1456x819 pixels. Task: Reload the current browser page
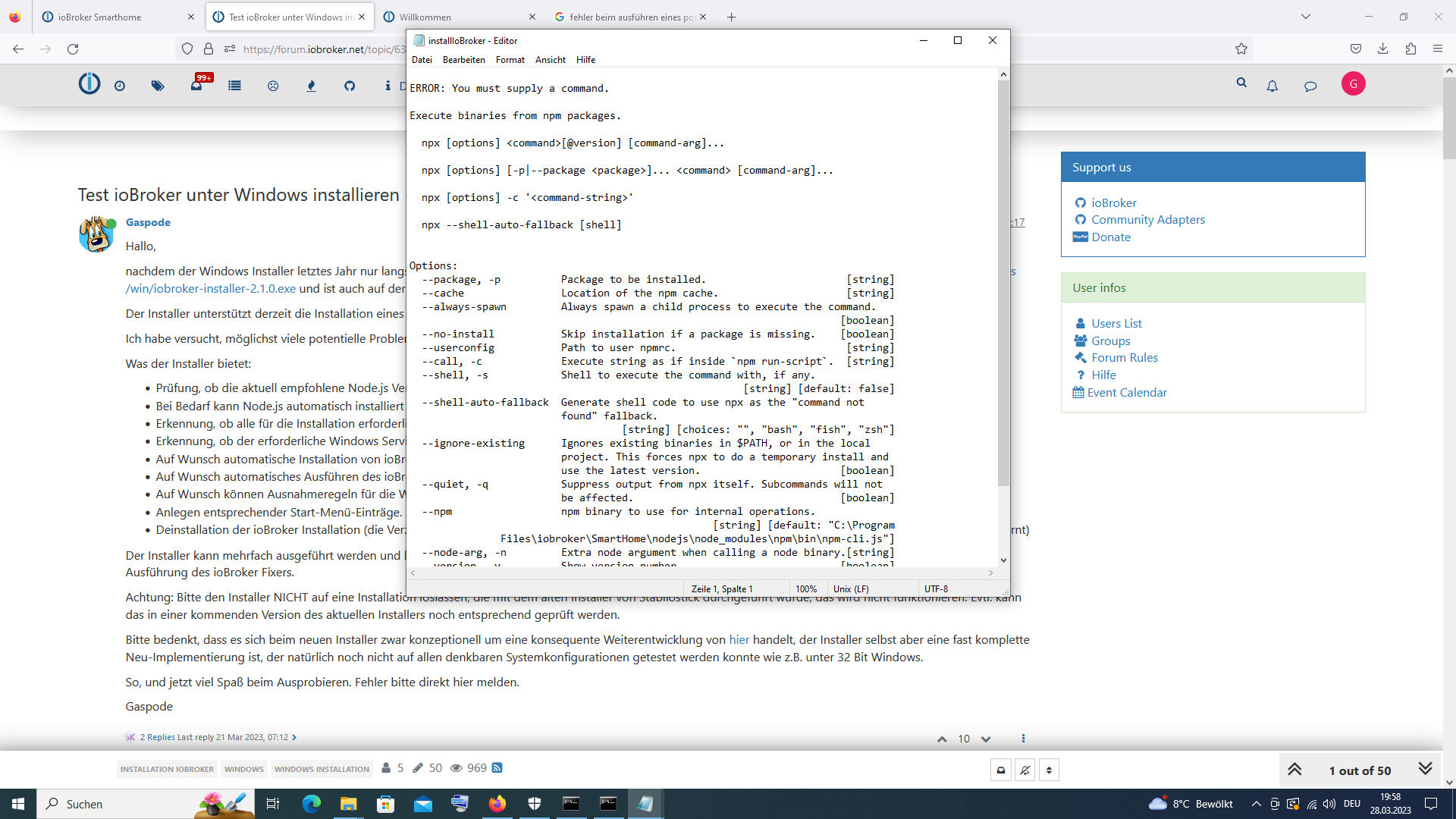click(x=73, y=49)
